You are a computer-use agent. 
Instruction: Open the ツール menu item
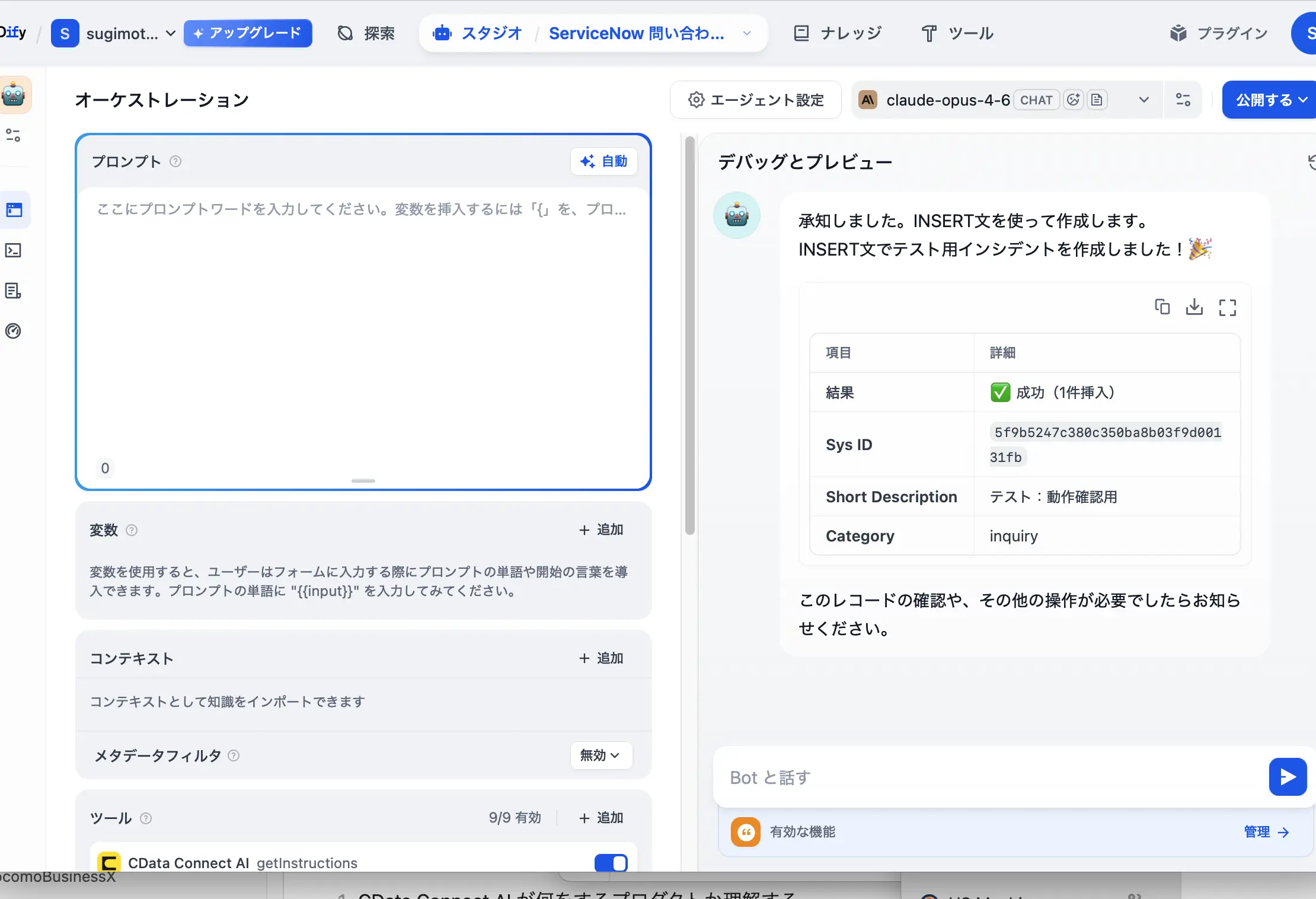(956, 33)
